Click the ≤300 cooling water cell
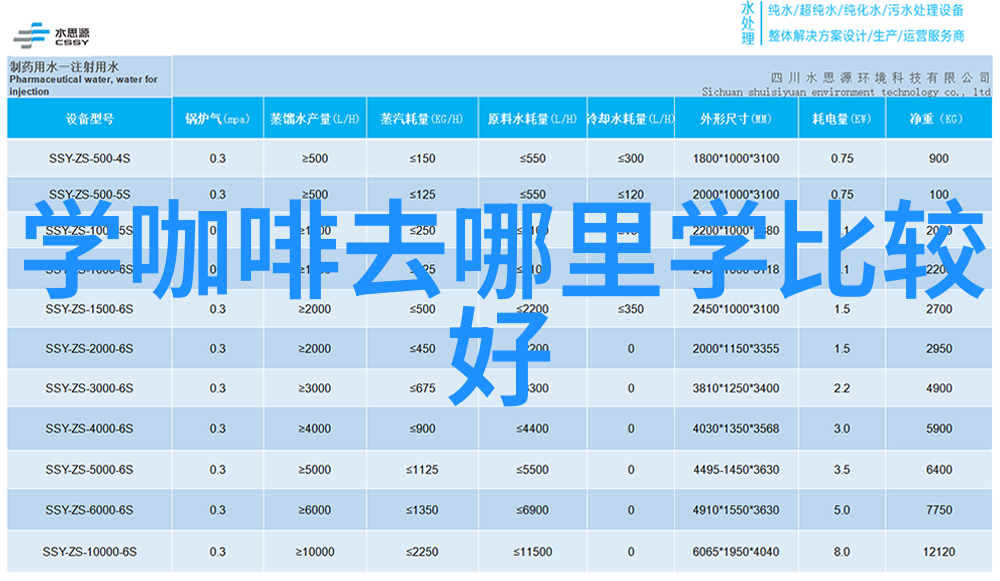The width and height of the screenshot is (1000, 581). click(x=630, y=158)
